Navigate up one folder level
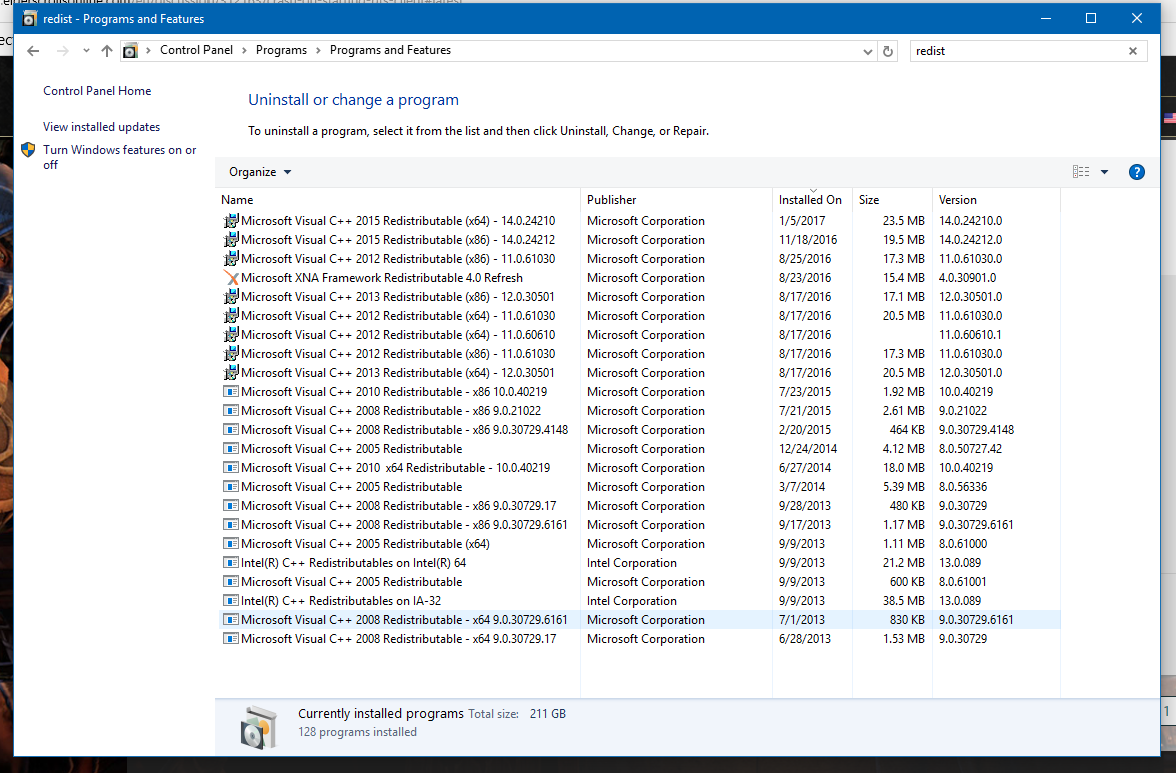The height and width of the screenshot is (773, 1176). (106, 51)
